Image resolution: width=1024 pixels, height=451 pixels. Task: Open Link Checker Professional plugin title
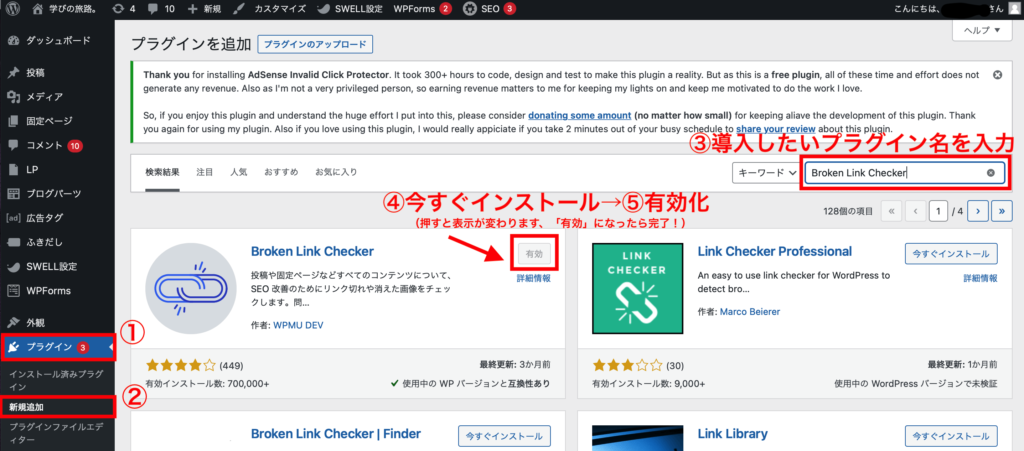pyautogui.click(x=775, y=251)
